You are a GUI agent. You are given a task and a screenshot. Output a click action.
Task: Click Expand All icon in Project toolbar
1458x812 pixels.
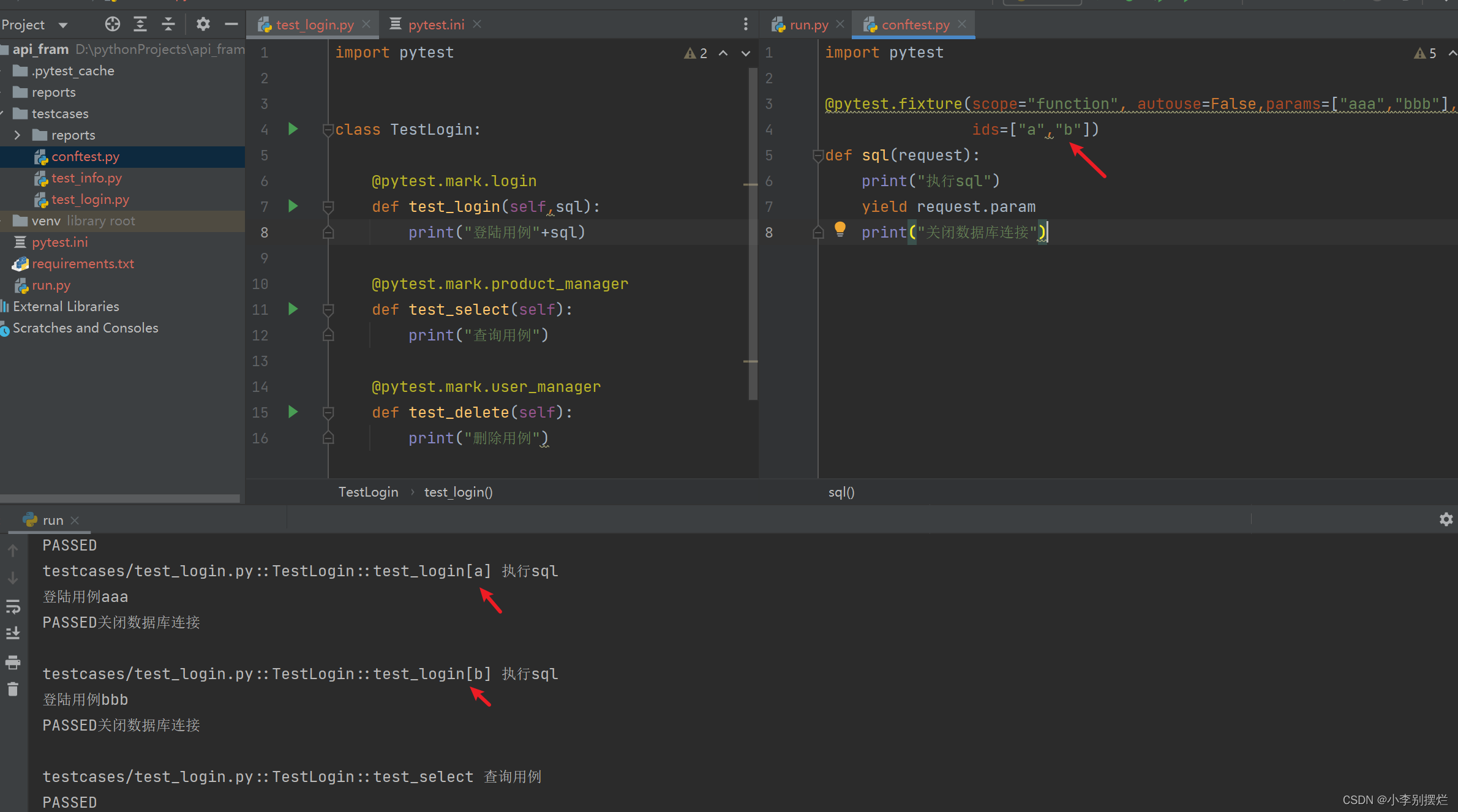coord(140,24)
